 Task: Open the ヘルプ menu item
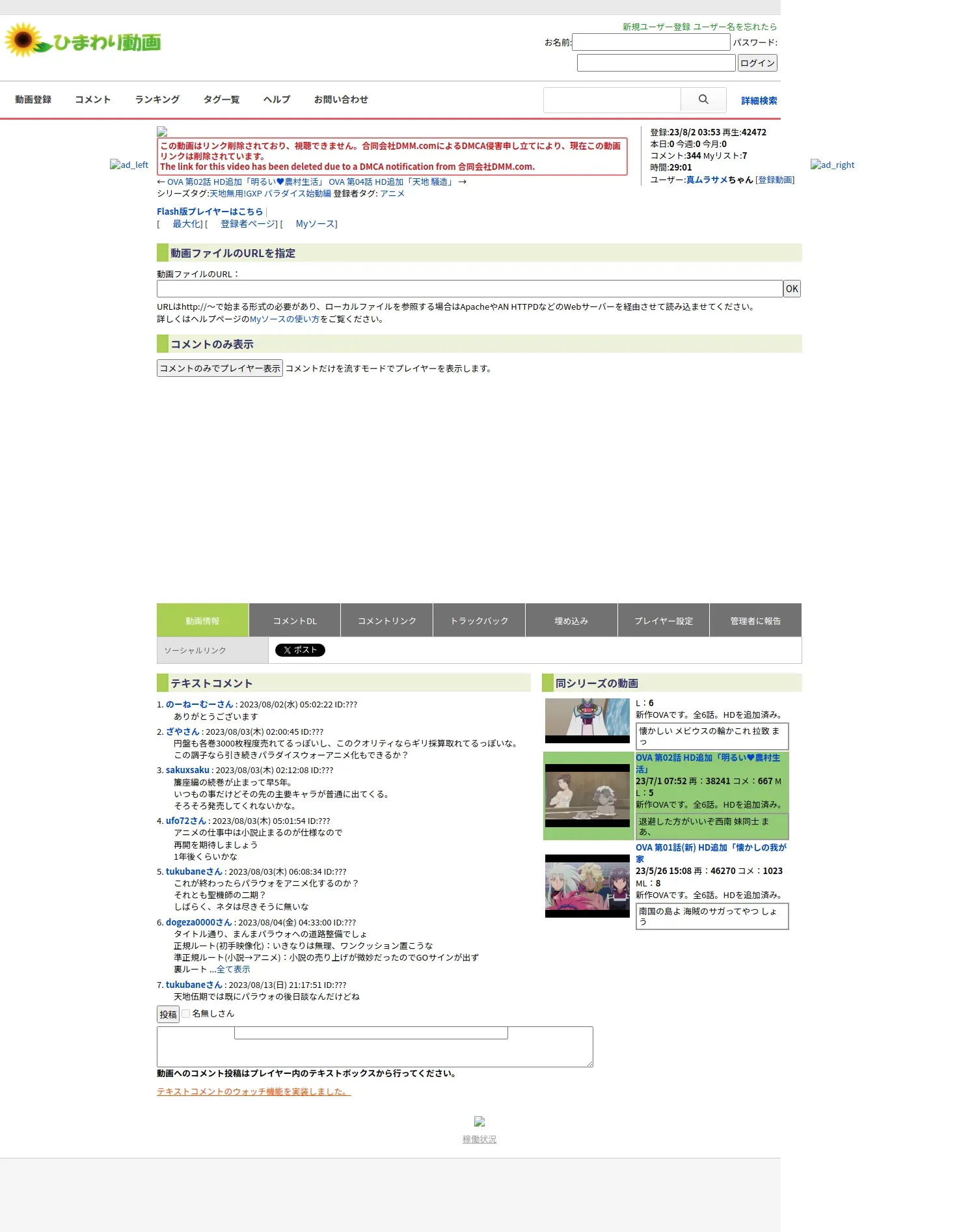coord(277,100)
